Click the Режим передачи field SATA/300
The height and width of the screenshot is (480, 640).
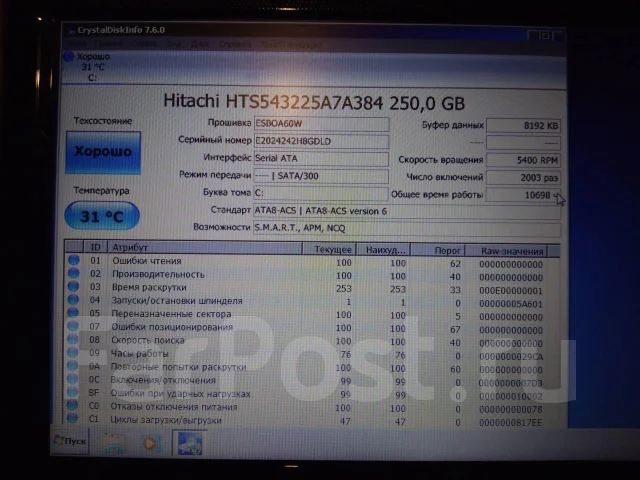click(321, 176)
